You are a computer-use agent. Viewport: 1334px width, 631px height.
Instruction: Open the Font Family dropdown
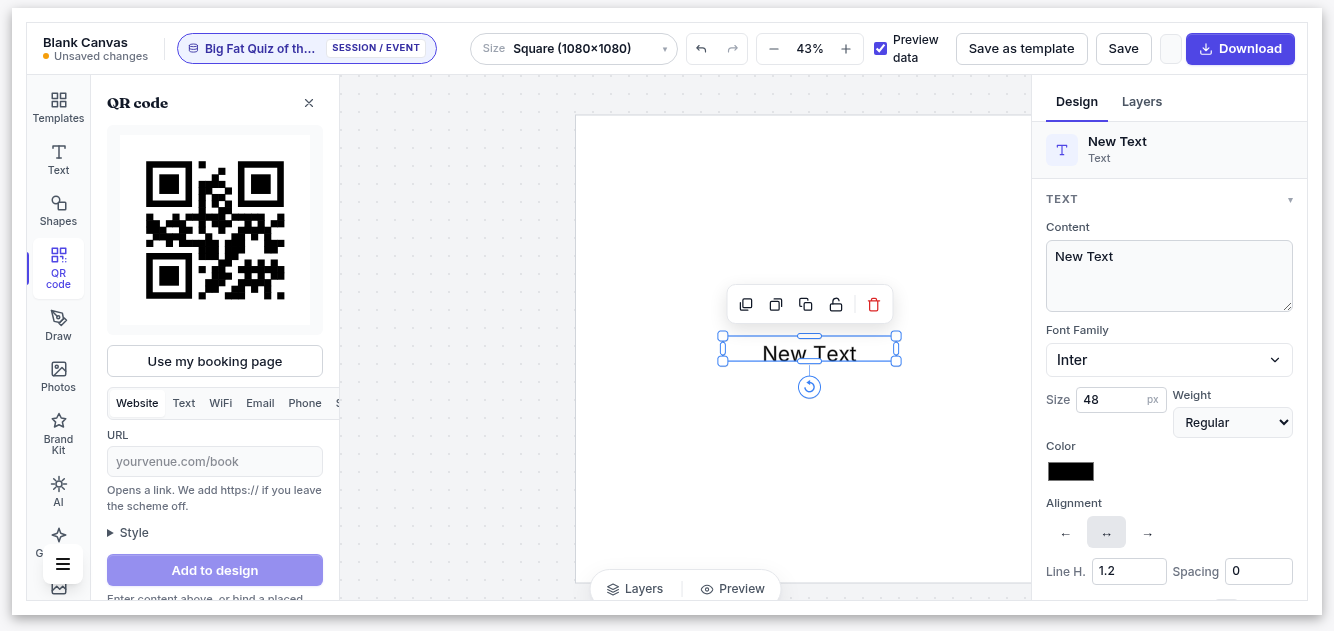click(1169, 360)
